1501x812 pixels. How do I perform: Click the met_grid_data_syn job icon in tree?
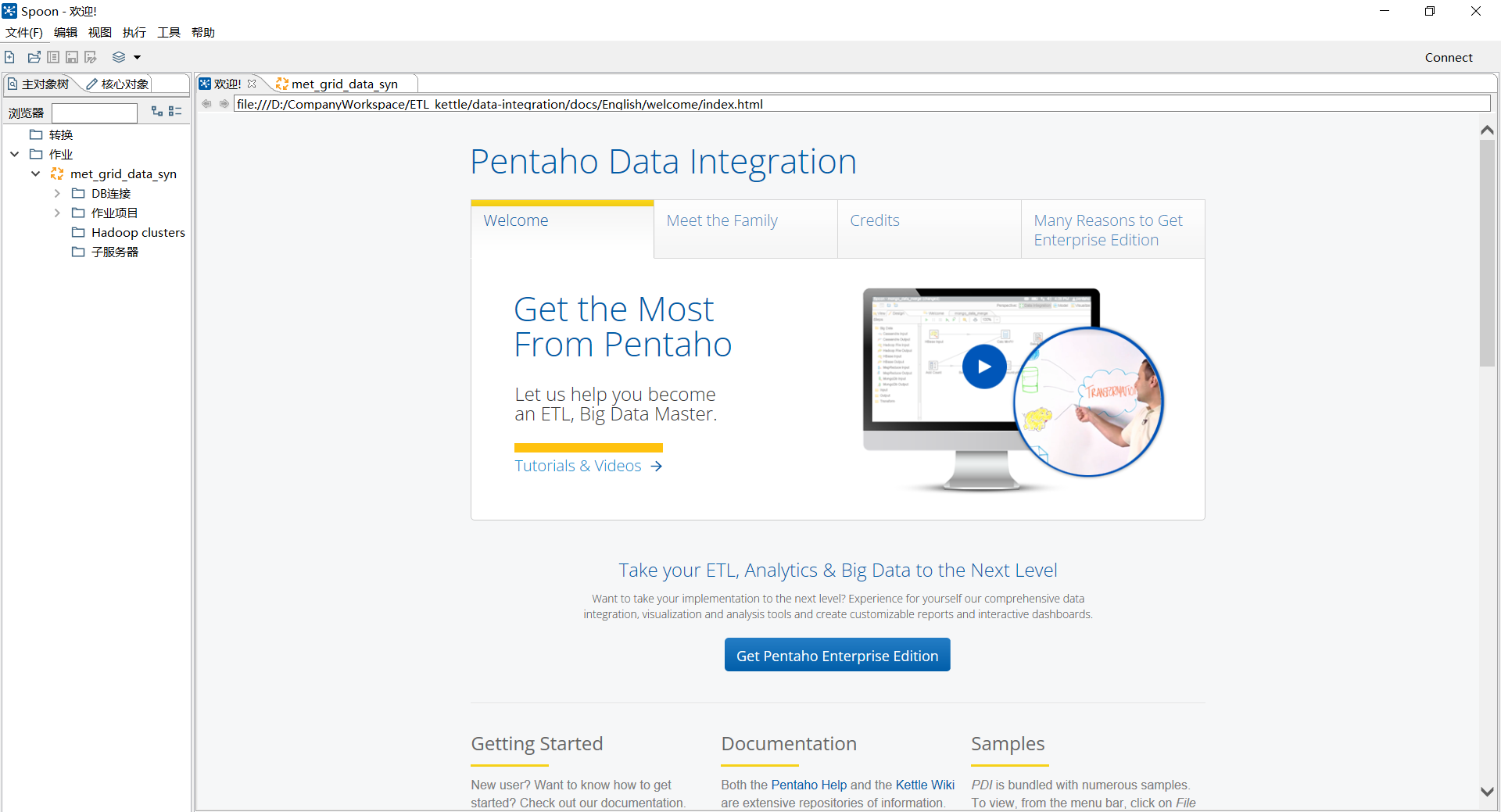click(x=57, y=173)
